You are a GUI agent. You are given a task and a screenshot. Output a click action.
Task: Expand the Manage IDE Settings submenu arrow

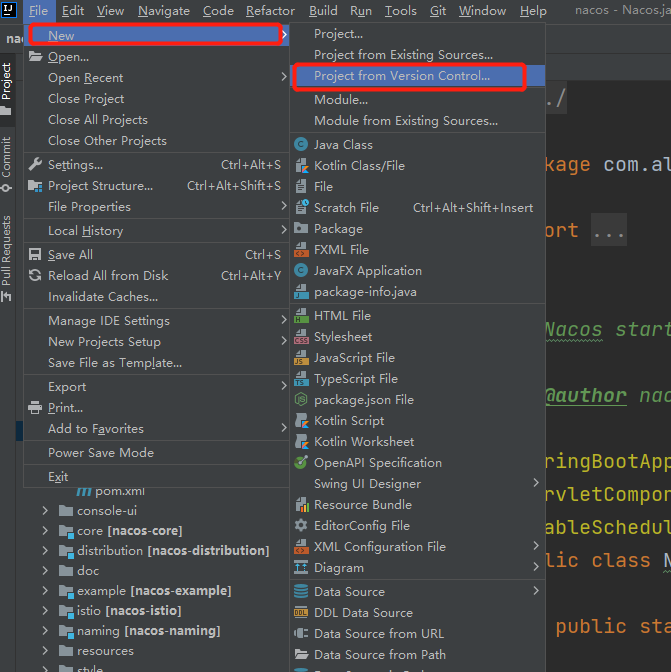click(x=284, y=320)
